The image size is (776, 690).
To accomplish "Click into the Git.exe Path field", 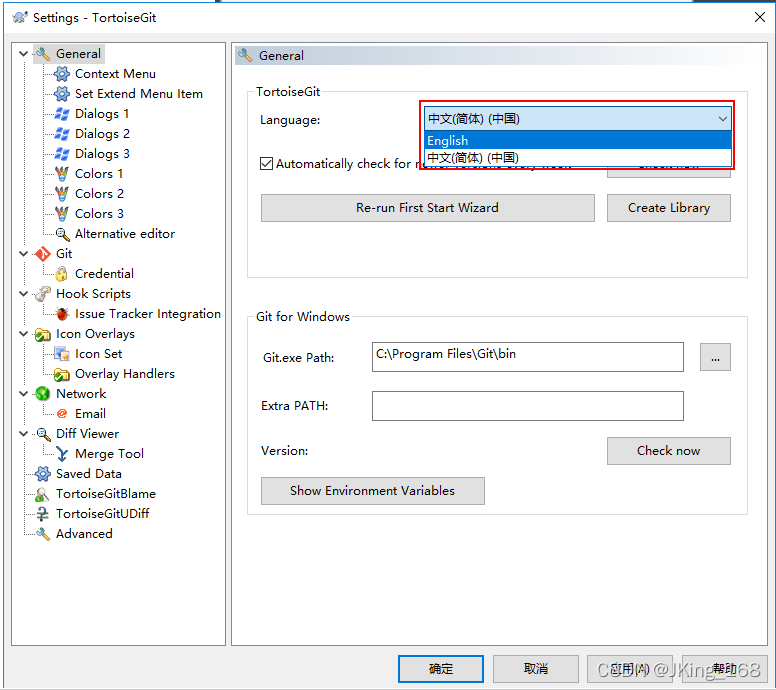I will click(528, 357).
